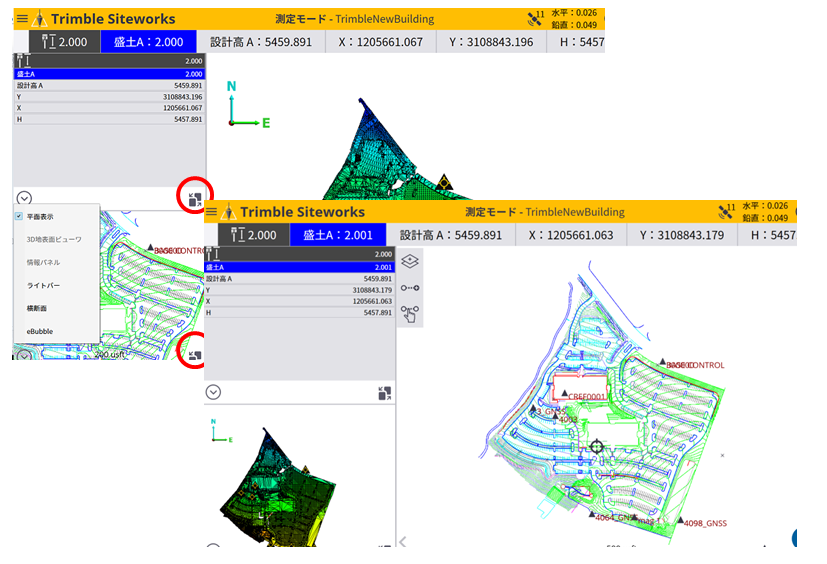Click left chevron at bottom of large map

[402, 542]
